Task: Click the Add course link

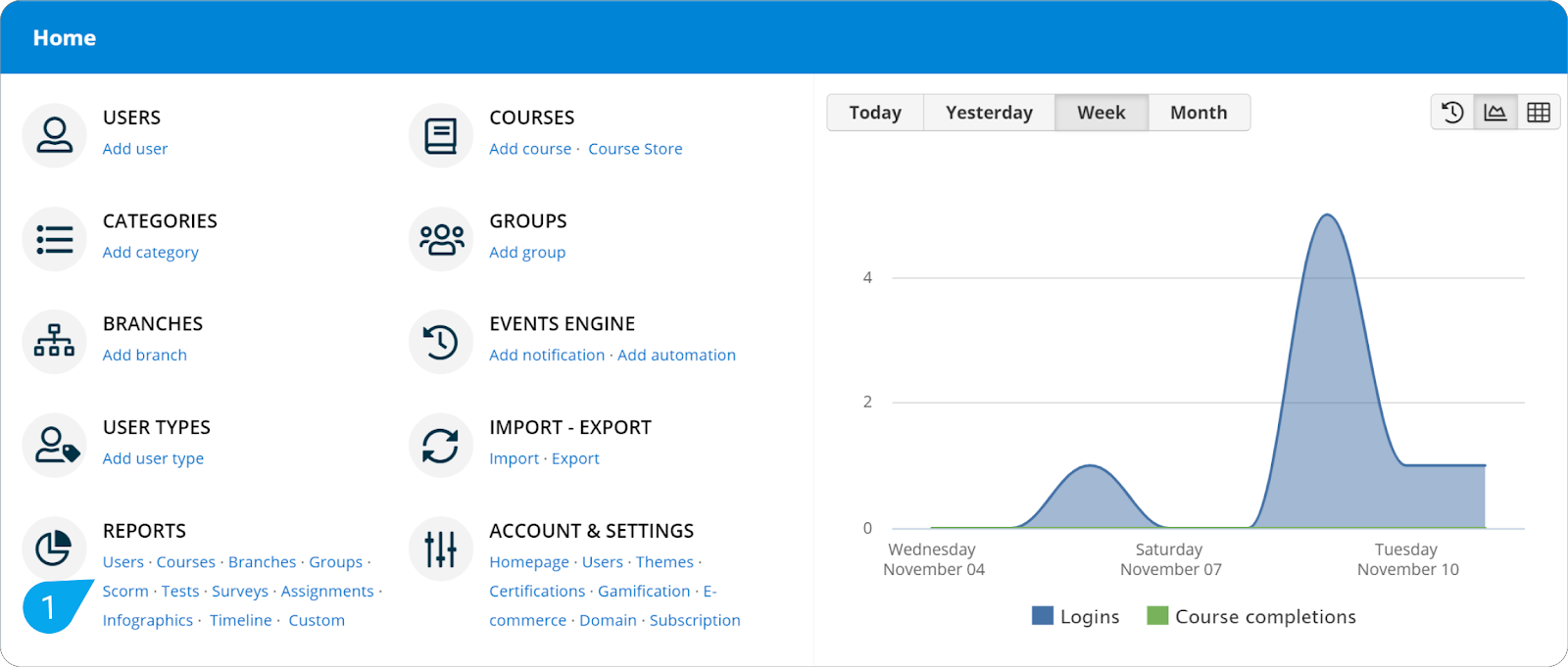Action: pyautogui.click(x=530, y=149)
